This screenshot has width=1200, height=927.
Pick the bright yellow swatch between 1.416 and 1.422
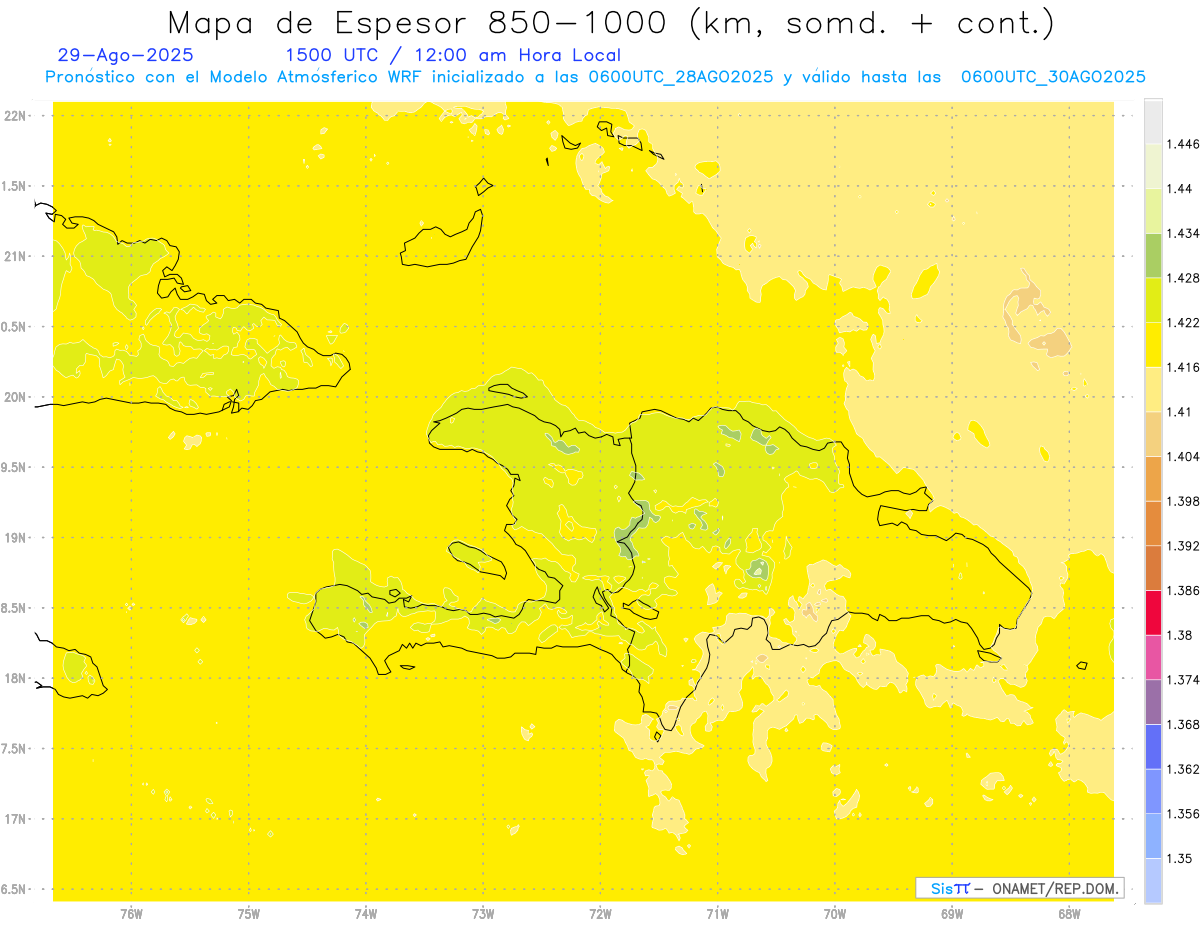[1153, 345]
